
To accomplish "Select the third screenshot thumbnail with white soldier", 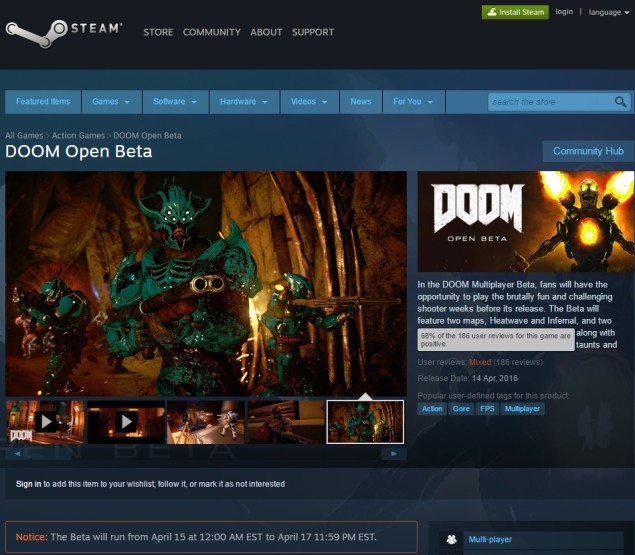I will point(206,422).
